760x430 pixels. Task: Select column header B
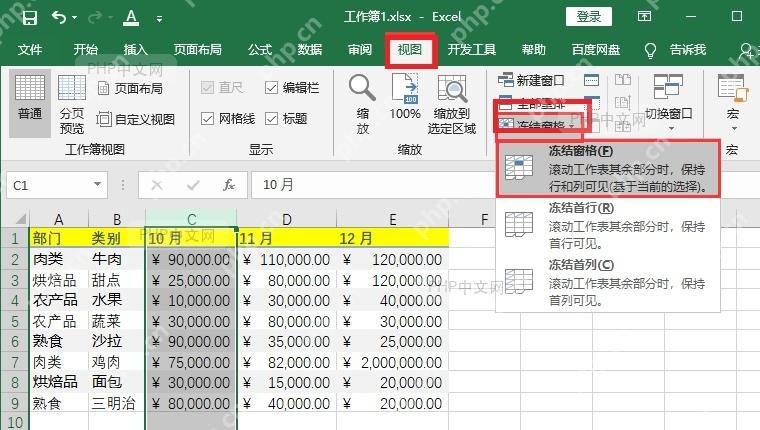click(117, 219)
